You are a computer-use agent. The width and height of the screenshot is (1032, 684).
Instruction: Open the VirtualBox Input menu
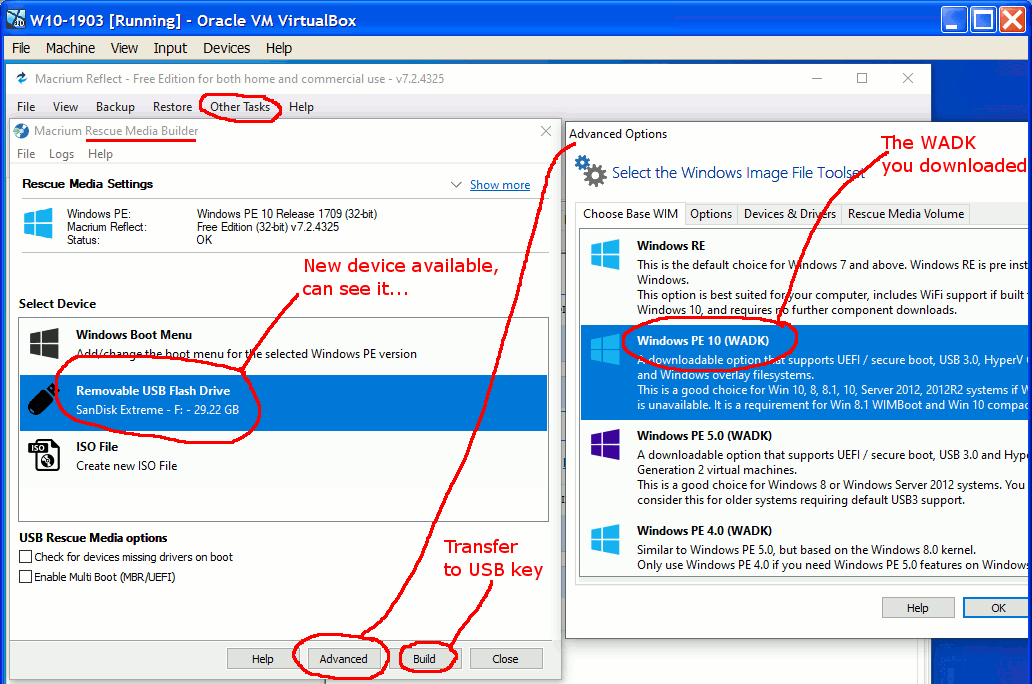pos(170,48)
